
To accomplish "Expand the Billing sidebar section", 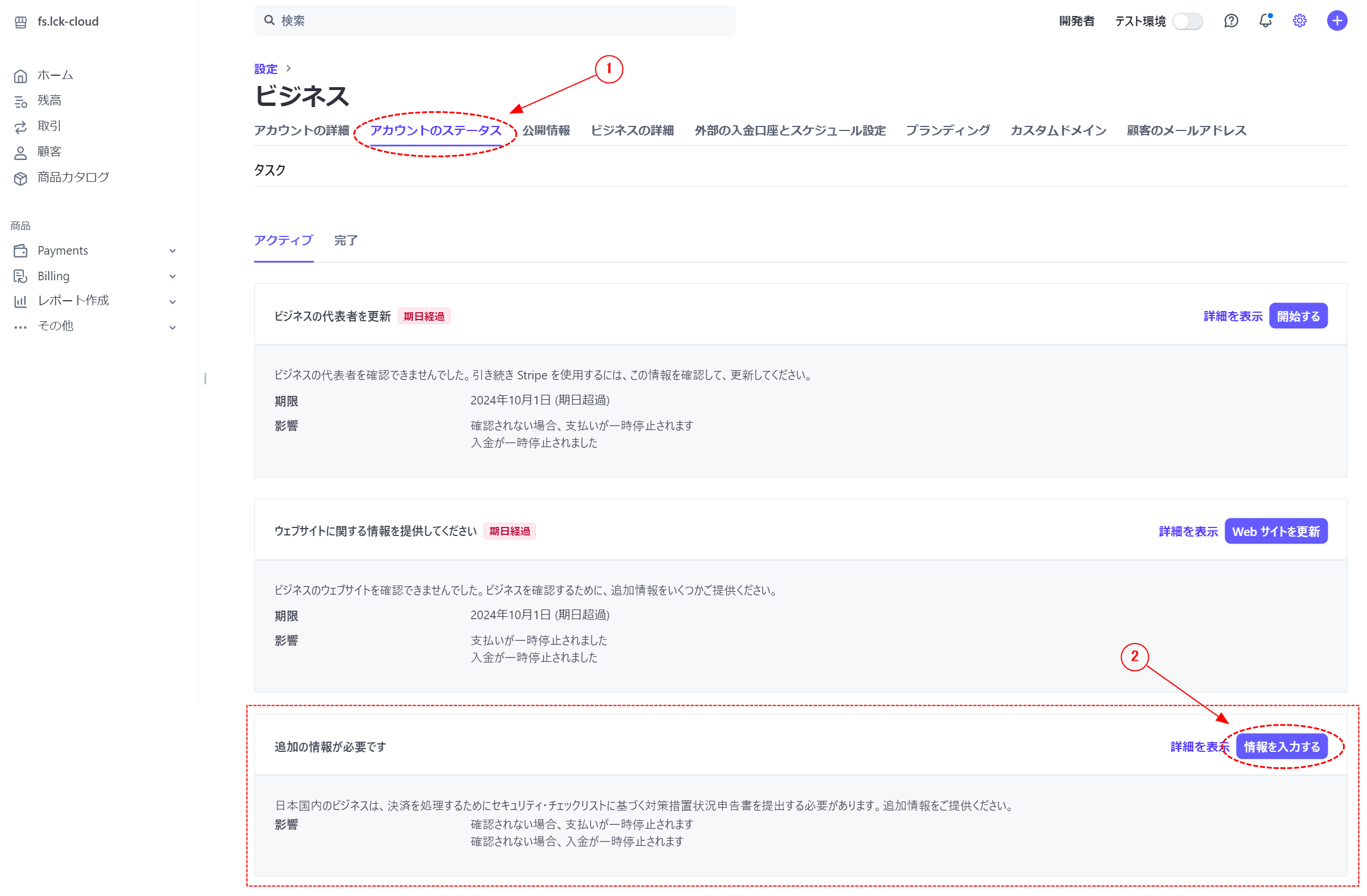I will [173, 276].
